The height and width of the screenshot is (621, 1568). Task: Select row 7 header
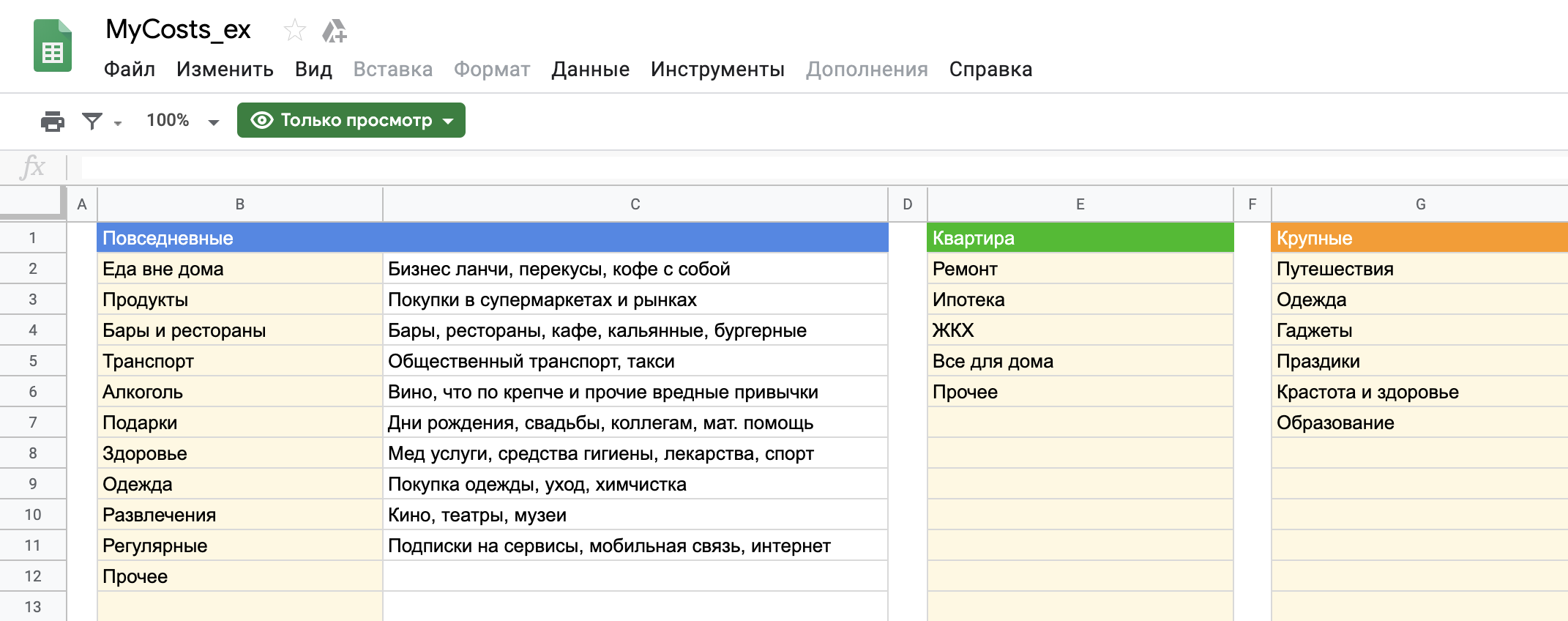[33, 423]
